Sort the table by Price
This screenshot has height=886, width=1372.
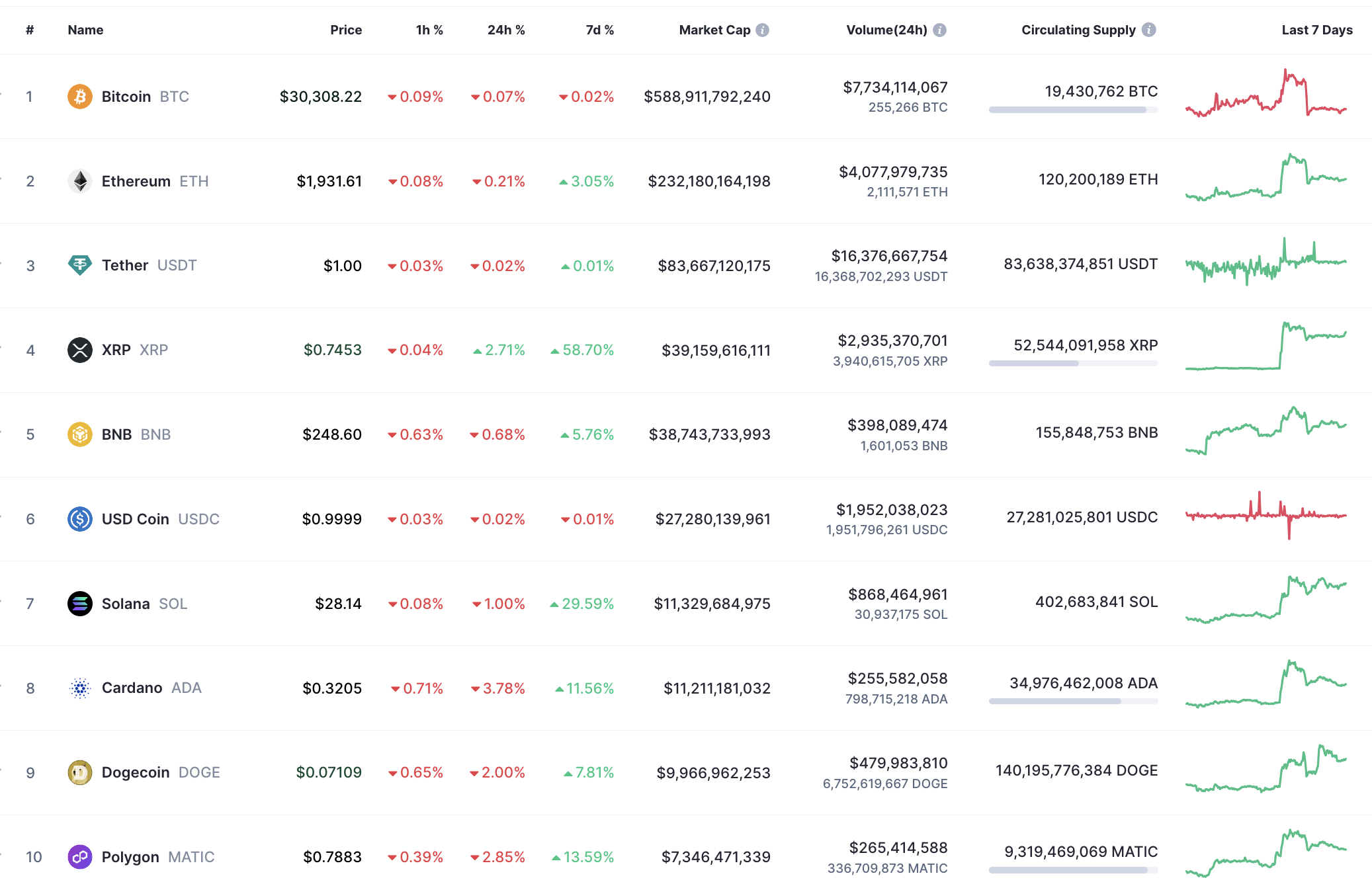pyautogui.click(x=346, y=29)
